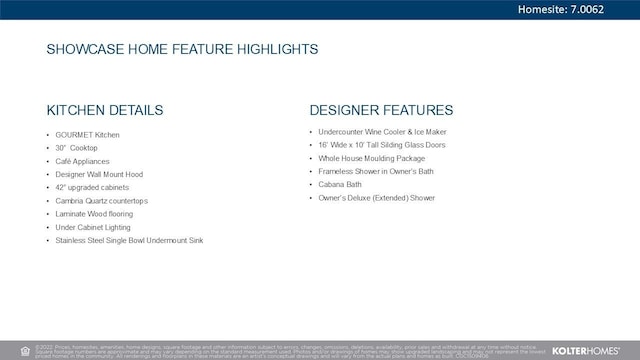The height and width of the screenshot is (360, 640).
Task: Click Designer Wall Mount Hood text
Action: 99,174
